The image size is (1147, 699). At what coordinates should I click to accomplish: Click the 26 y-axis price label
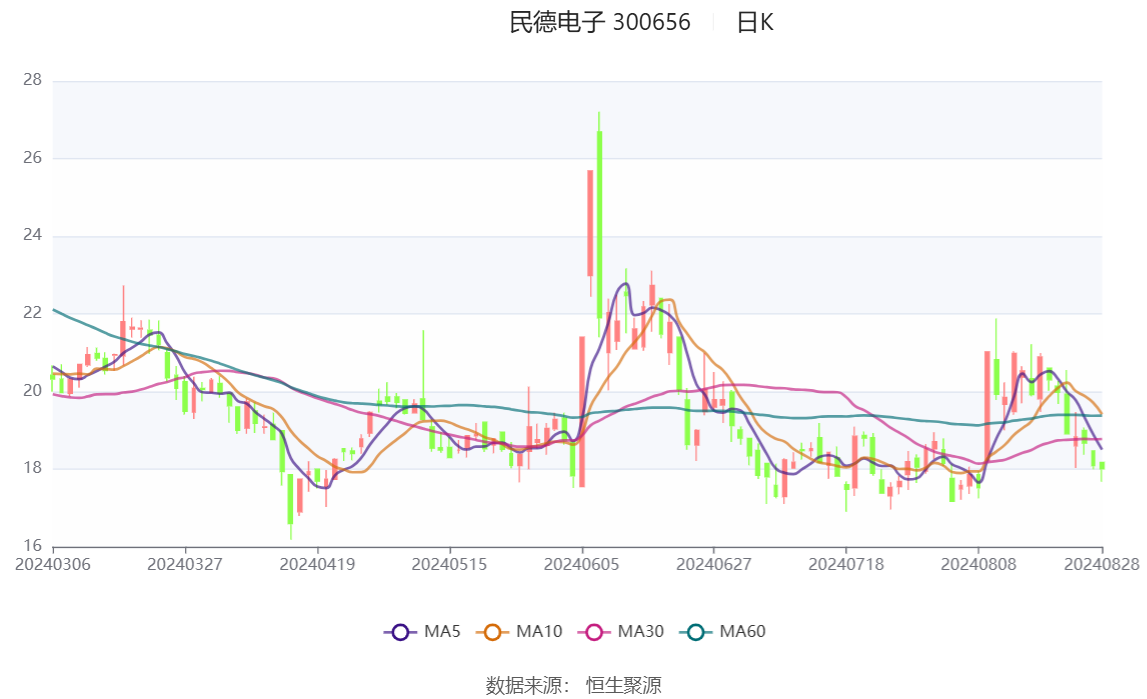32,157
